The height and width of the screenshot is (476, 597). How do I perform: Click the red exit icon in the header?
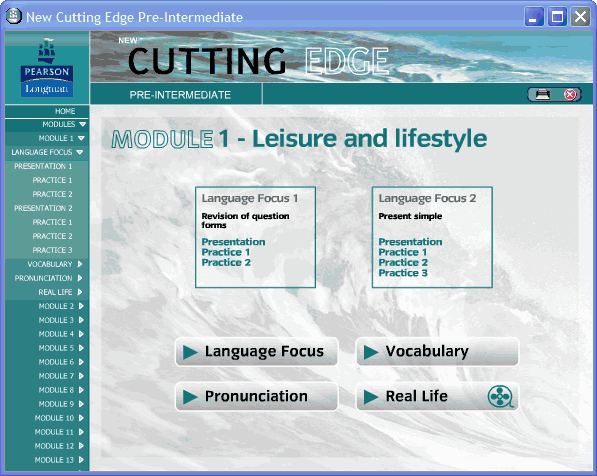click(x=570, y=94)
